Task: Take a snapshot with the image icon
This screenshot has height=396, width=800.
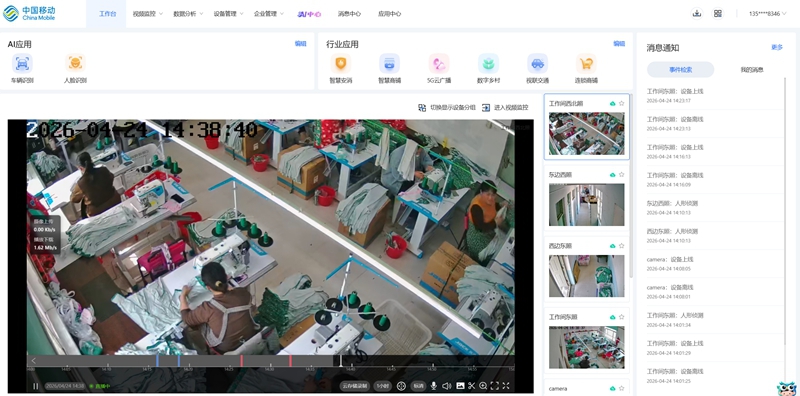Action: tap(460, 386)
